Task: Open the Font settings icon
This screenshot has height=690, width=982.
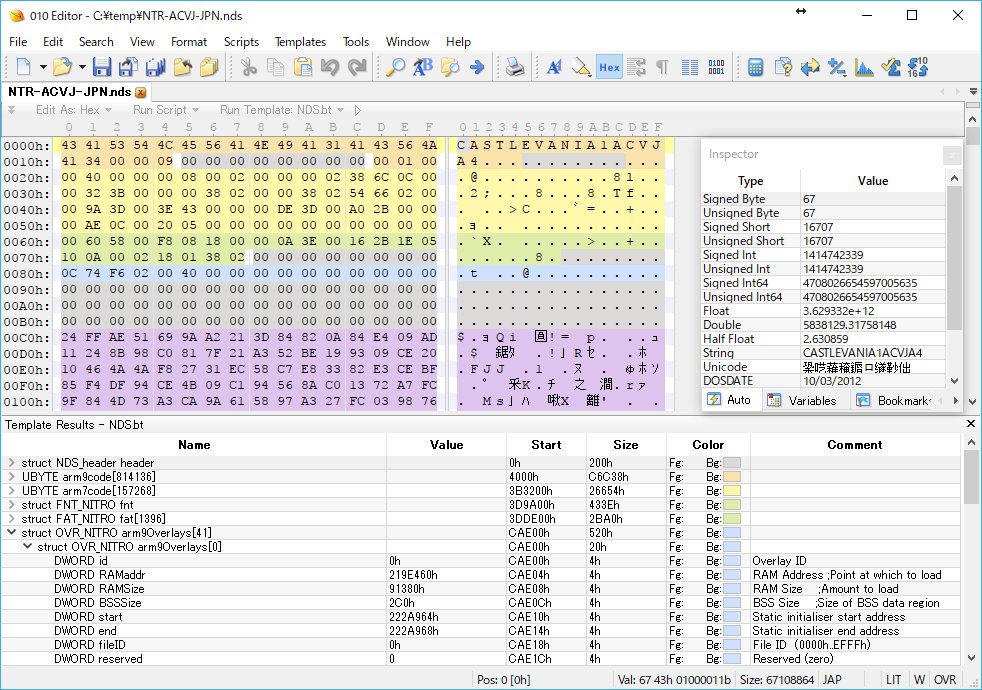Action: 554,67
